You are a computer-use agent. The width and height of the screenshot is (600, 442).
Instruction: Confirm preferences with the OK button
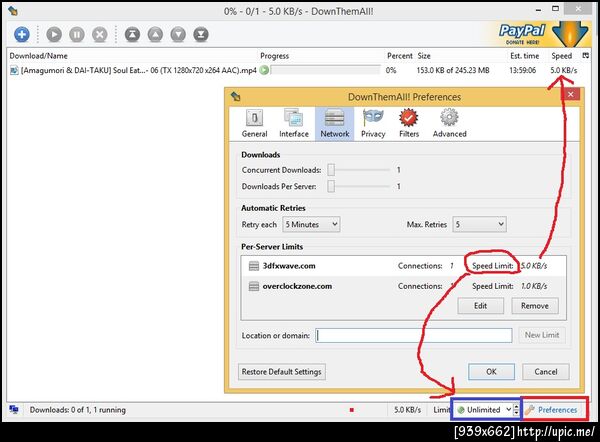tap(491, 372)
